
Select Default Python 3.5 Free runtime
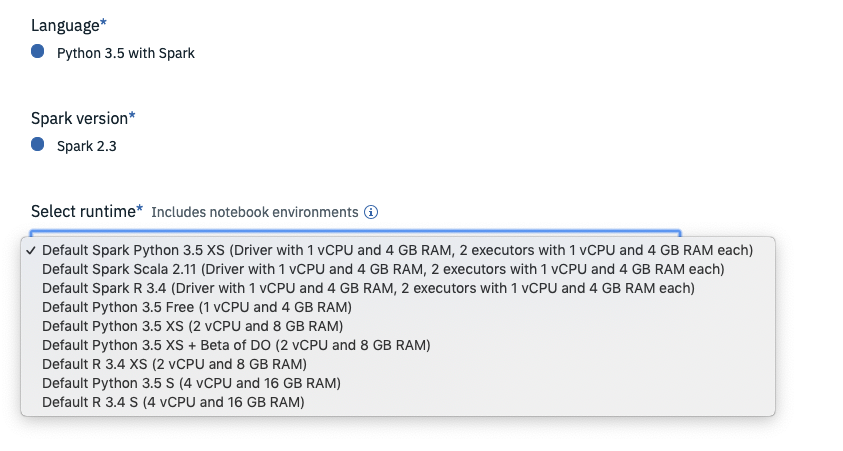(398, 307)
